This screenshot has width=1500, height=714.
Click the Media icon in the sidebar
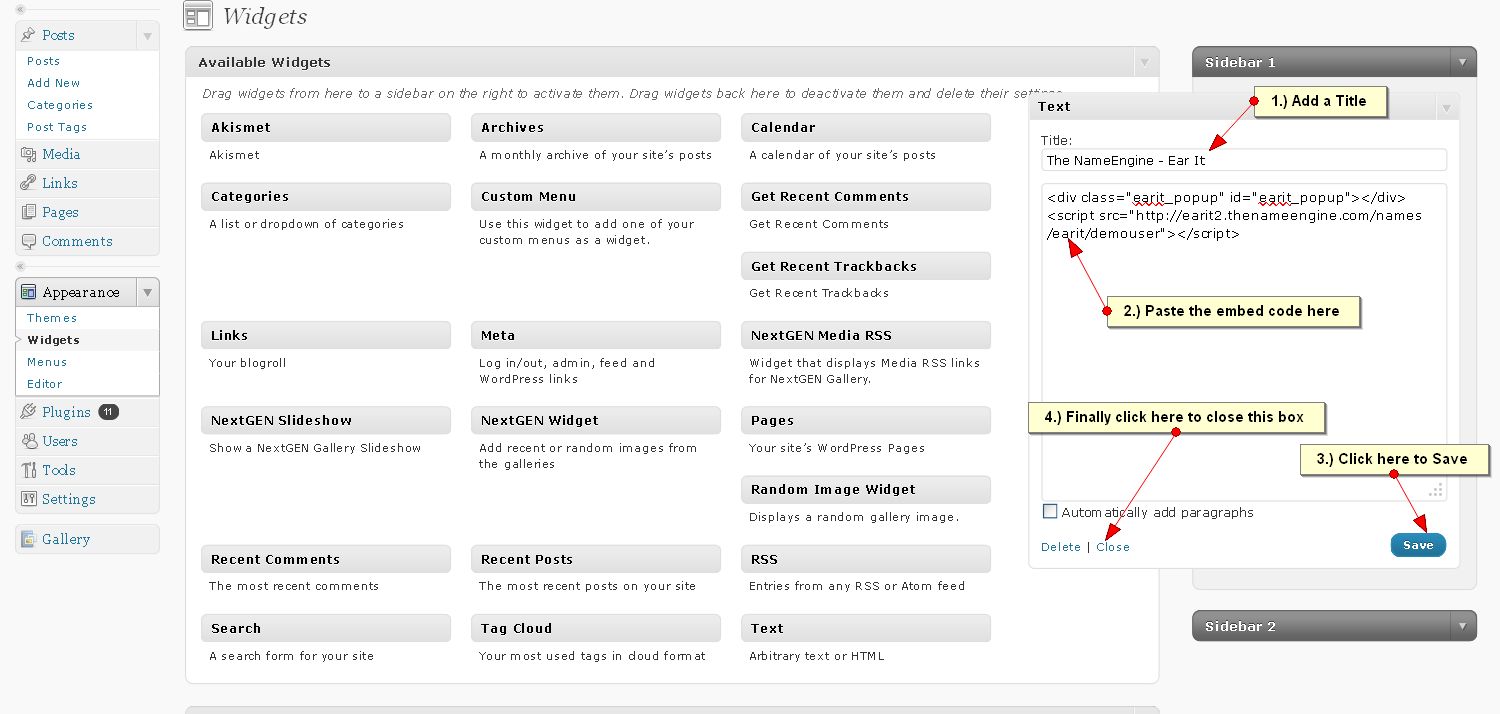click(28, 154)
